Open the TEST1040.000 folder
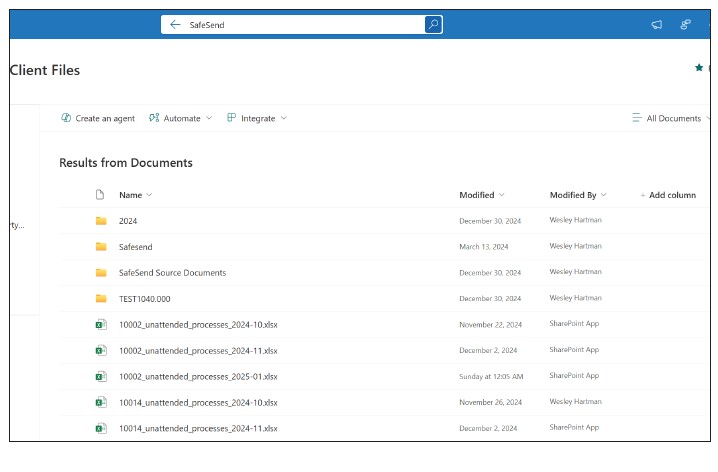 144,298
